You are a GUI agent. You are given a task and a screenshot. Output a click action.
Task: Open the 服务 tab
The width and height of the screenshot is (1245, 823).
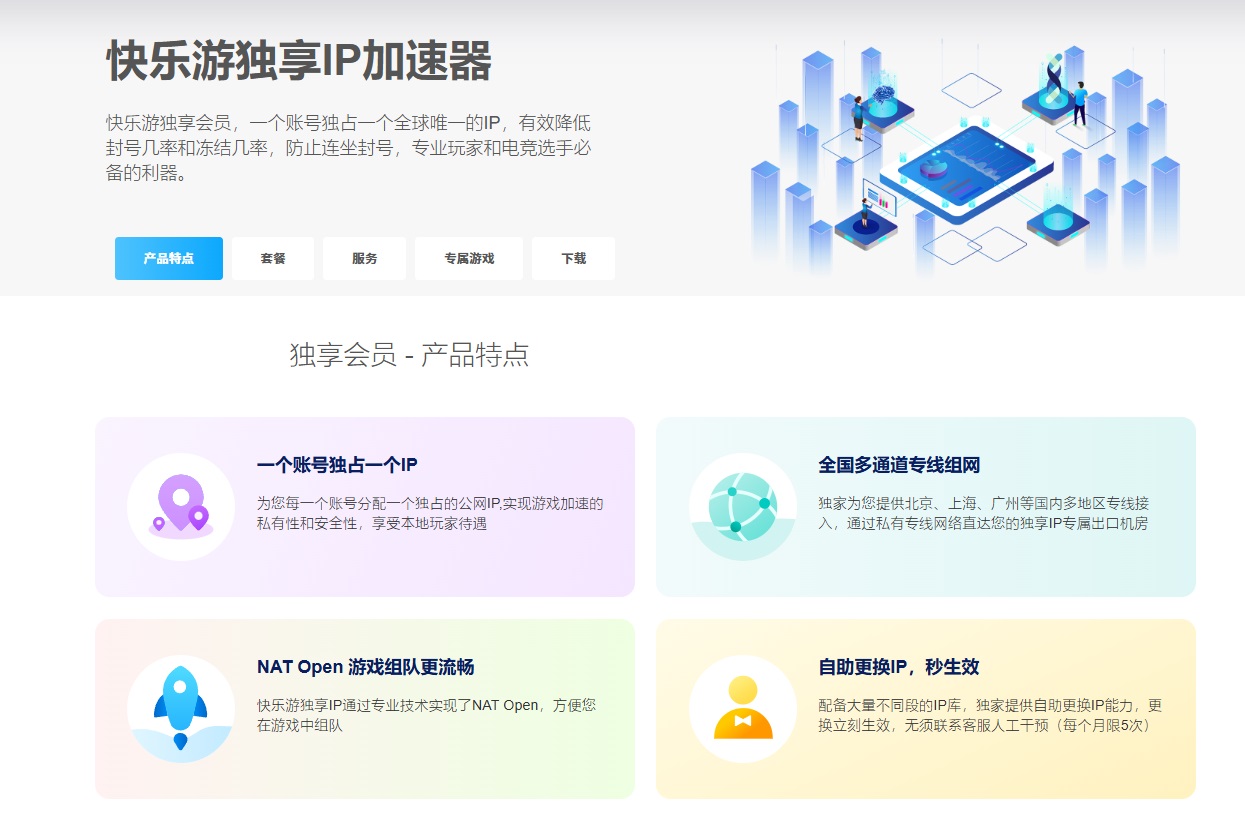tap(365, 258)
